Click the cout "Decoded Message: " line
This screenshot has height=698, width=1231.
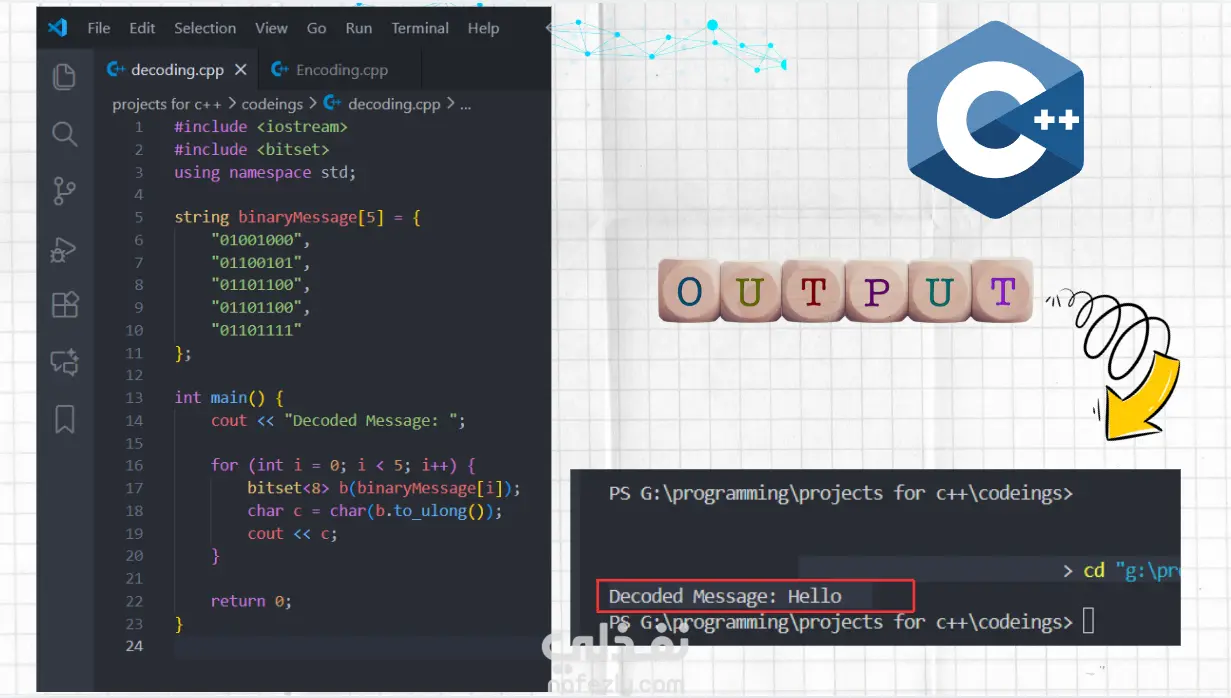(x=339, y=420)
